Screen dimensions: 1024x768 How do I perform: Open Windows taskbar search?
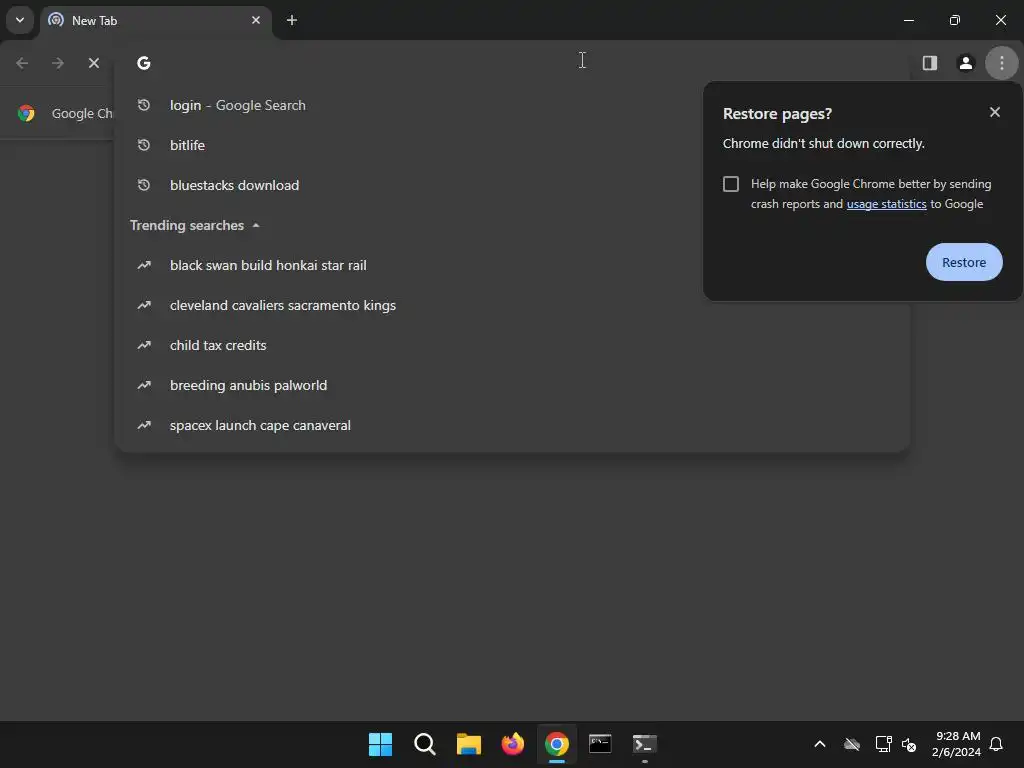[x=424, y=744]
